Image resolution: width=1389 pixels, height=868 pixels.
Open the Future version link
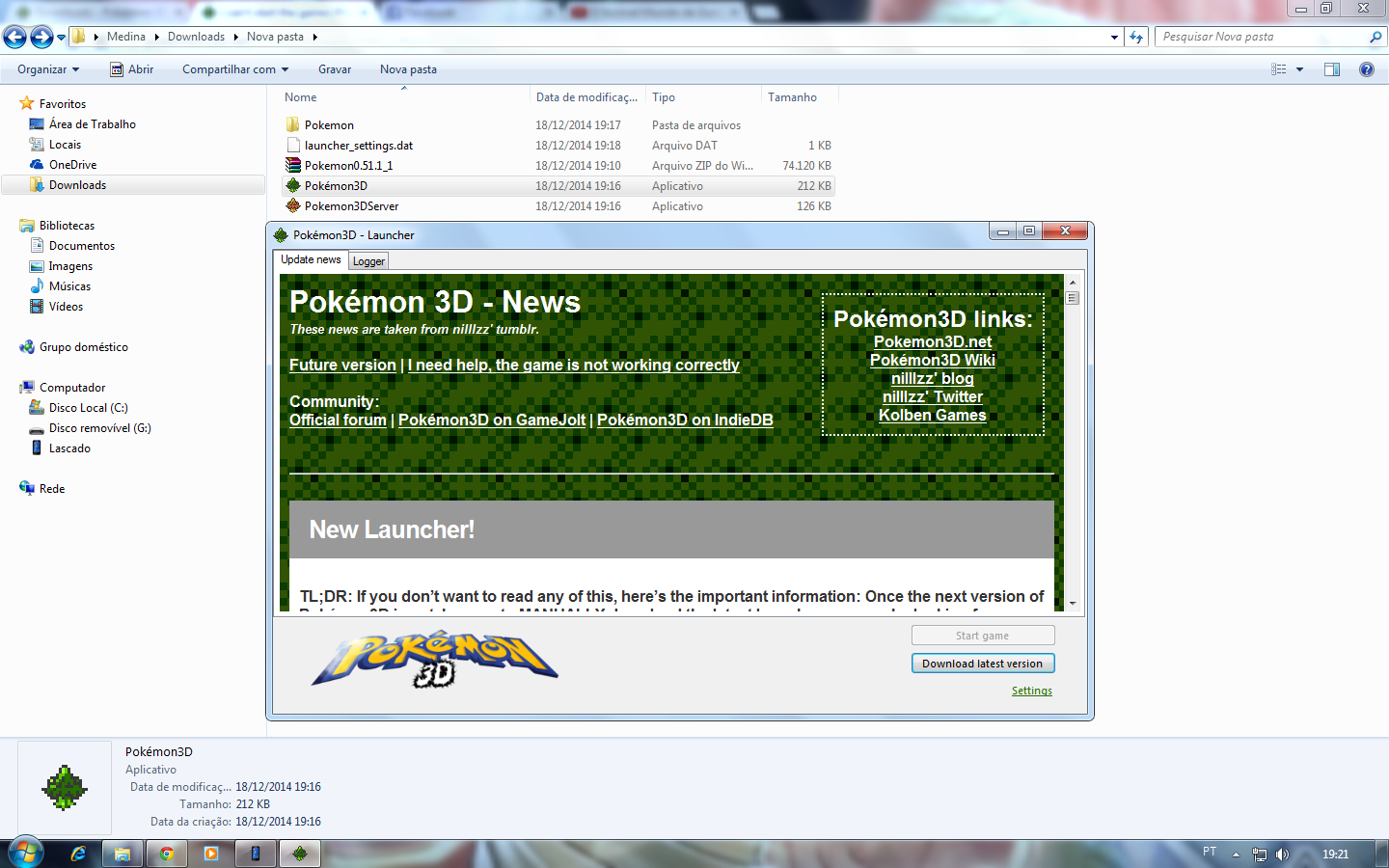click(x=342, y=365)
